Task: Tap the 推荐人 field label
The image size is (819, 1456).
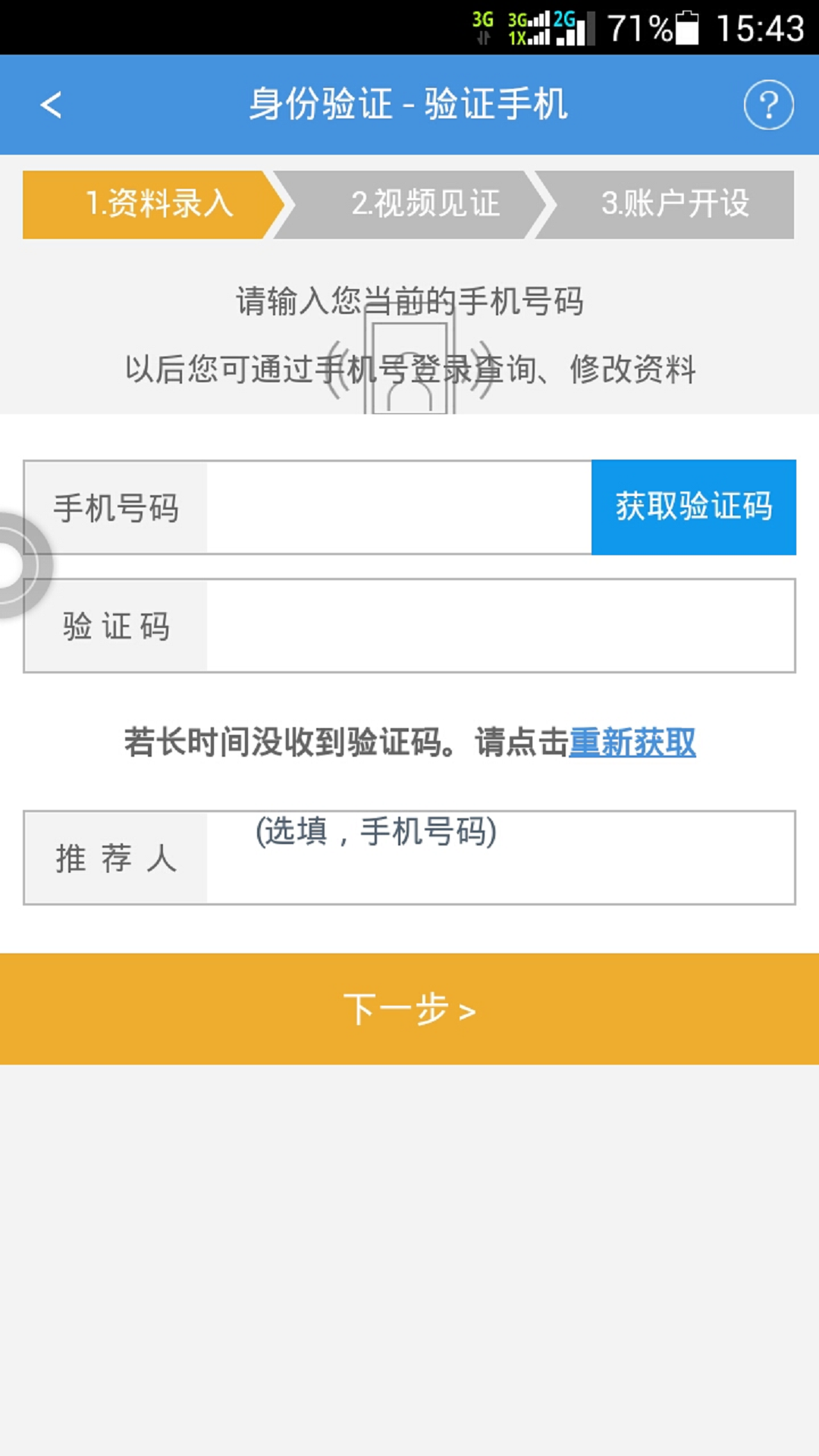Action: tap(116, 858)
